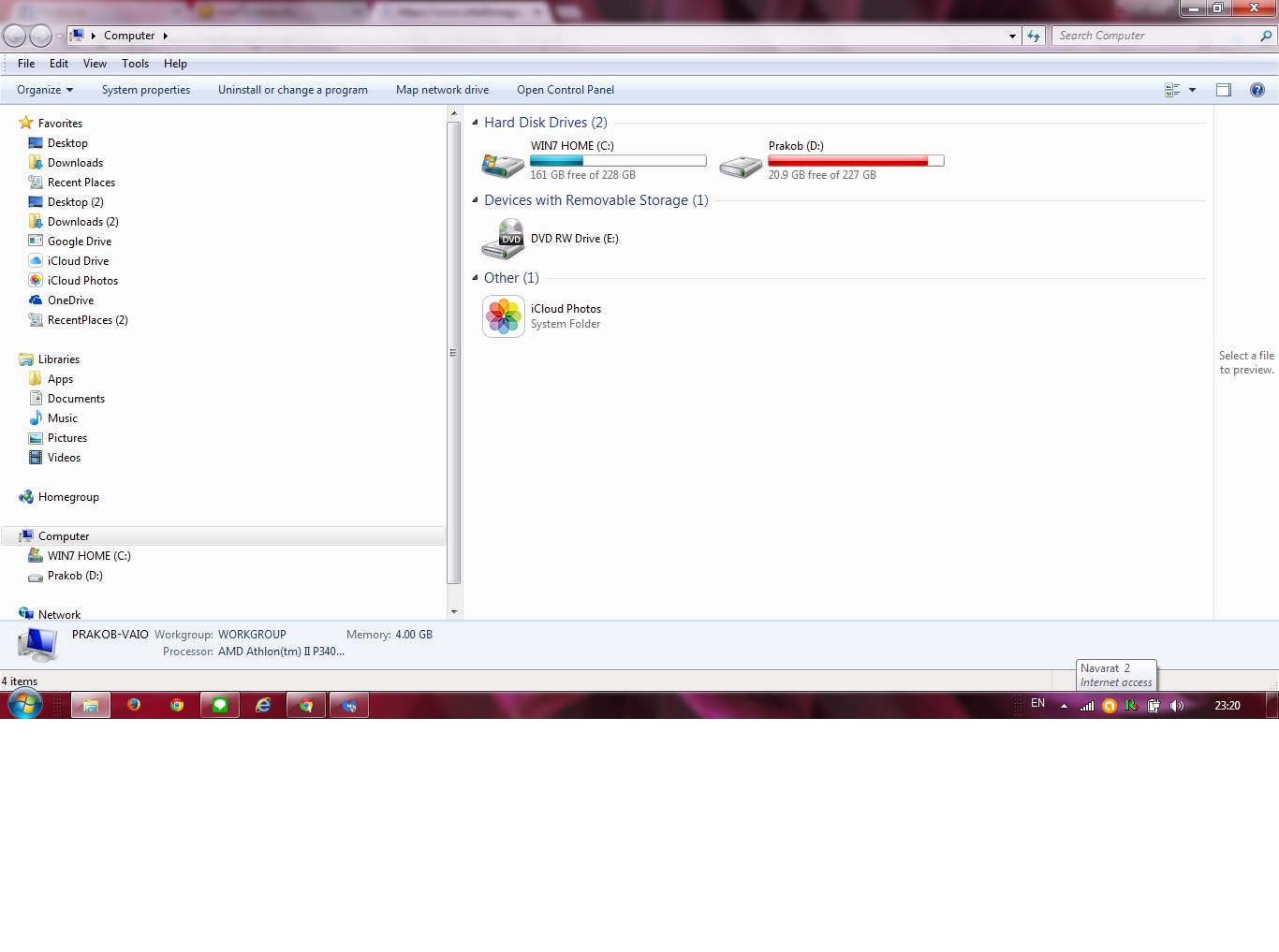Click the Change your view icon
Image resolution: width=1279 pixels, height=952 pixels.
[1172, 90]
